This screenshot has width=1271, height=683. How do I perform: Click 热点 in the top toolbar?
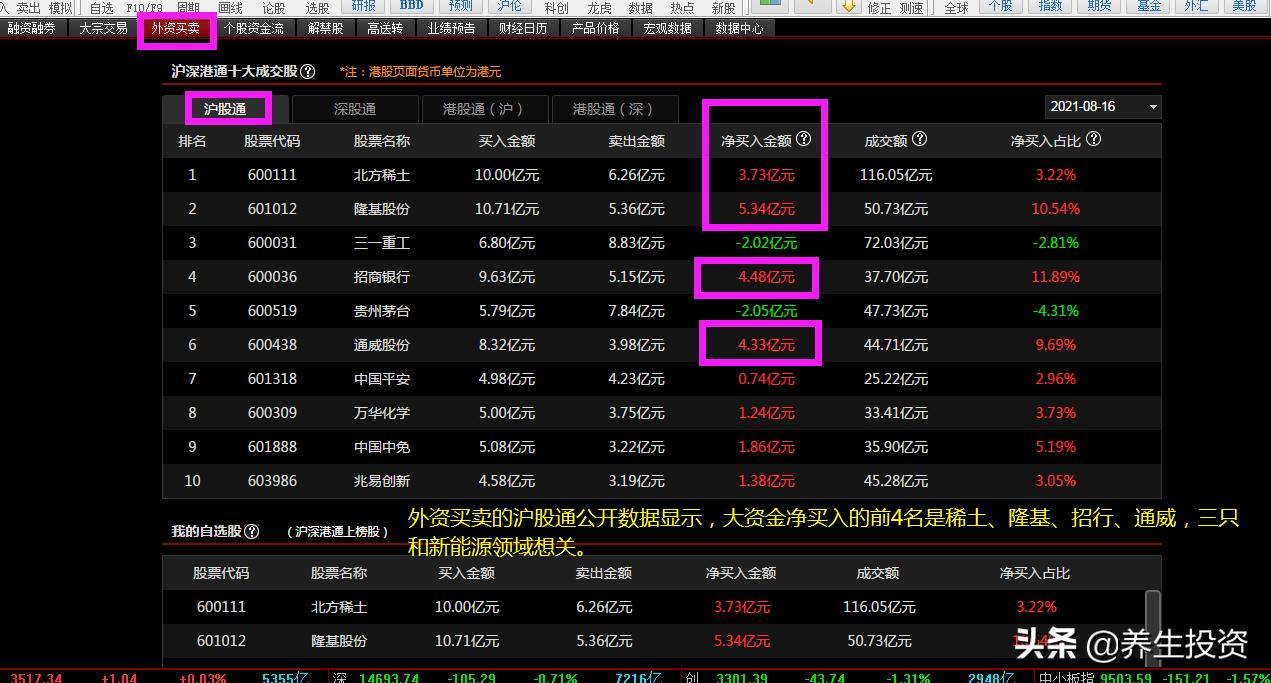pos(682,7)
